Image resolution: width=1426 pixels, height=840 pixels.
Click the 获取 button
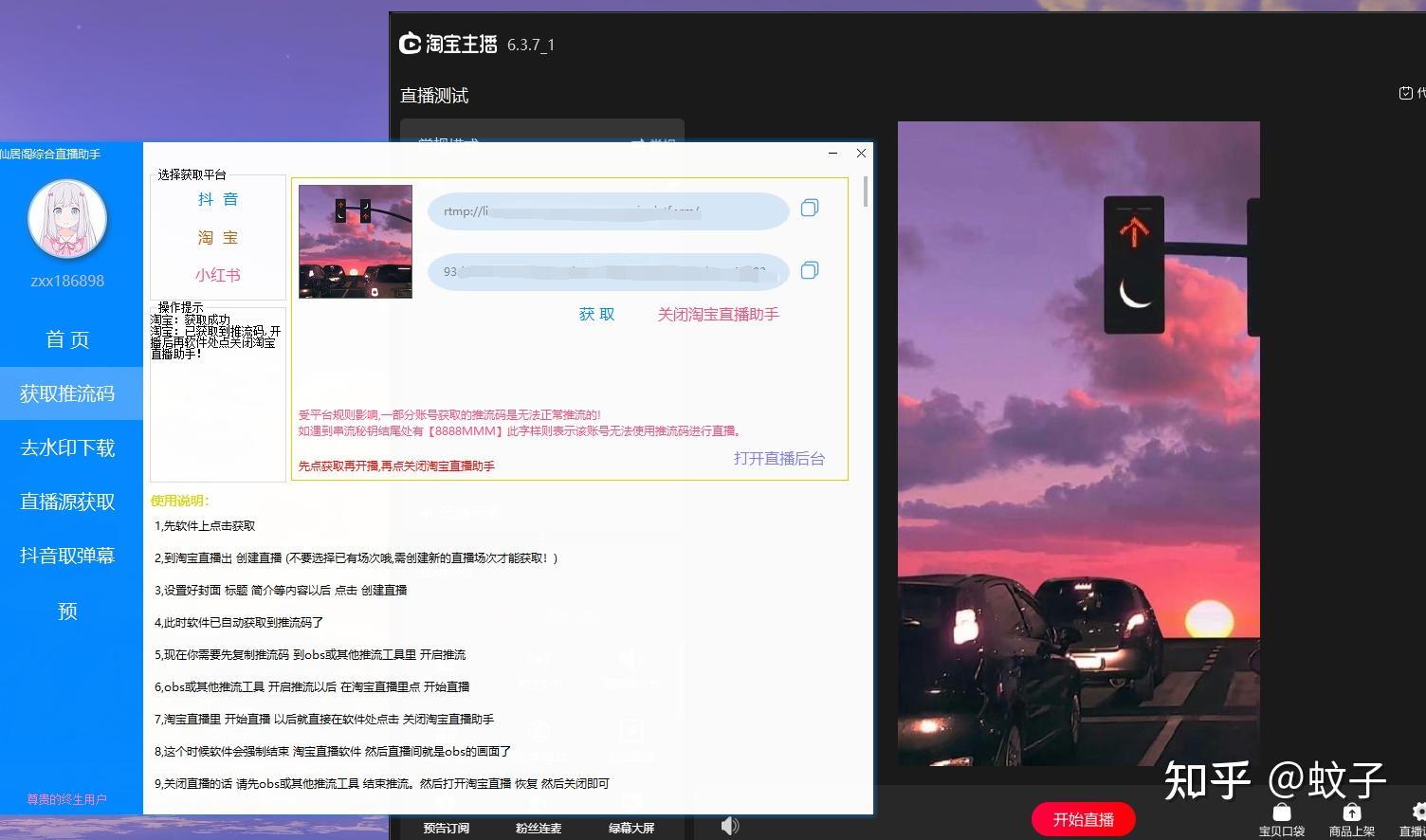pyautogui.click(x=597, y=314)
